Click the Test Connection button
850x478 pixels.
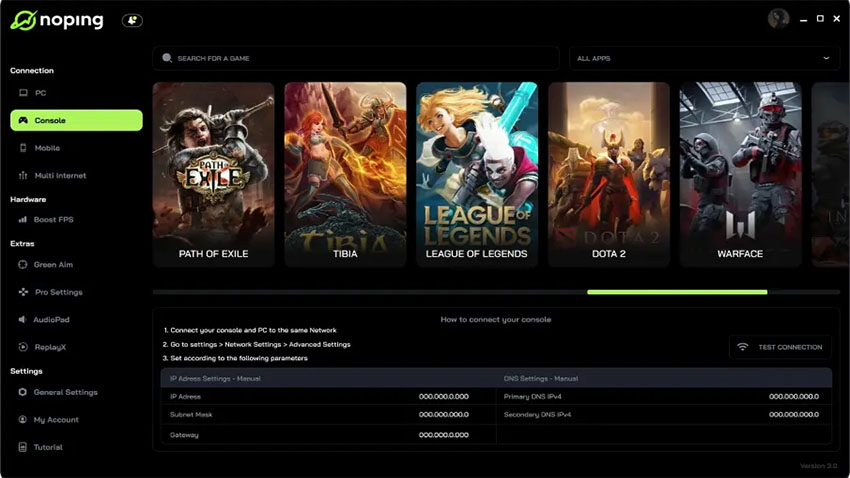[x=781, y=347]
